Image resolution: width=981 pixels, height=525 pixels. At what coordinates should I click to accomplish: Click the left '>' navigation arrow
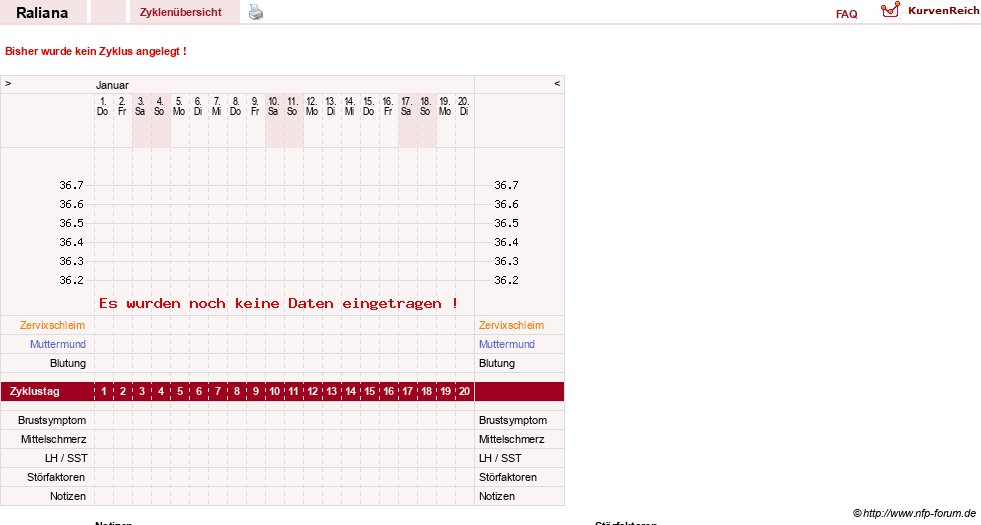[x=8, y=83]
